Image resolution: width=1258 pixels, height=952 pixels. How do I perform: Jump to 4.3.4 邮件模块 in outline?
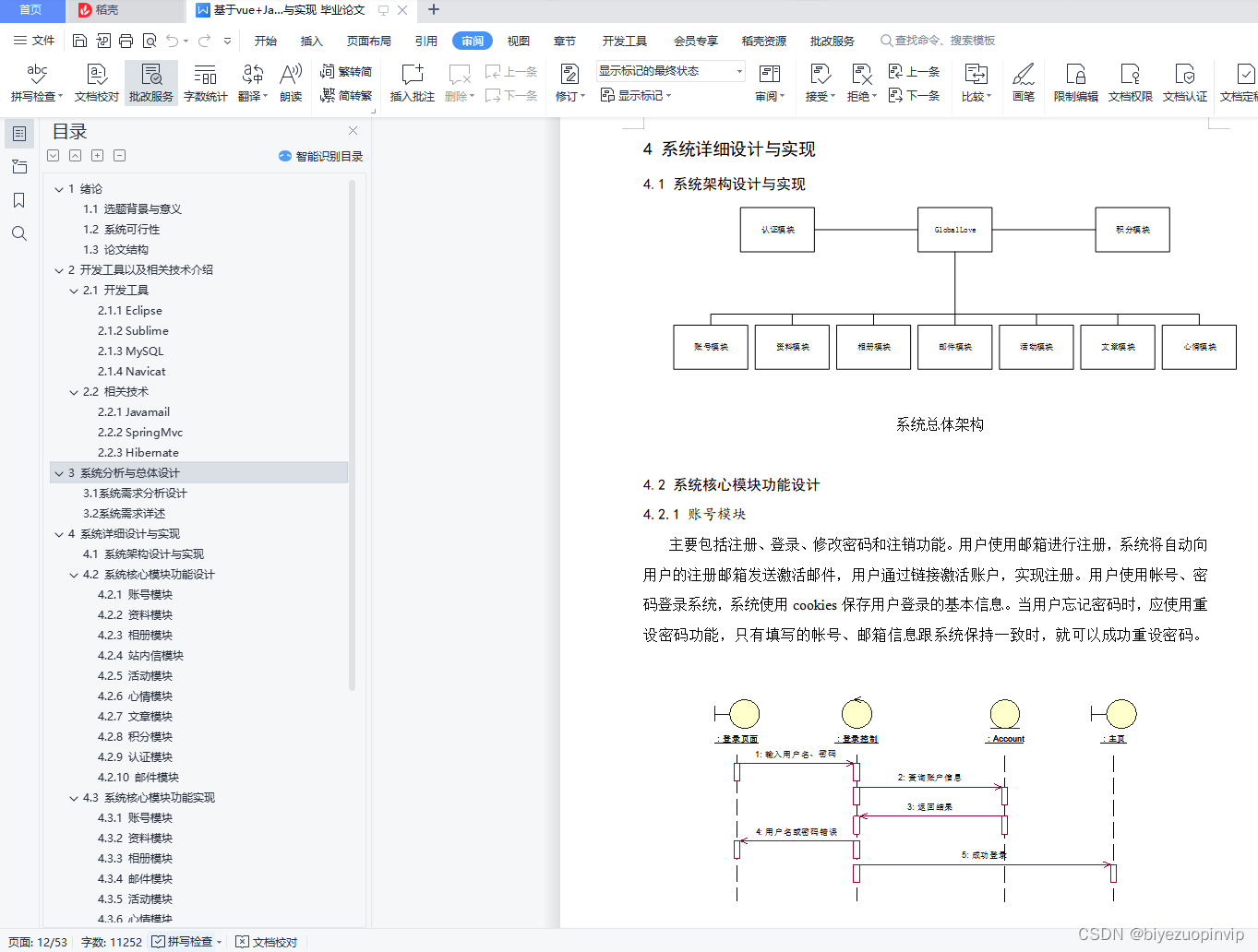click(135, 879)
